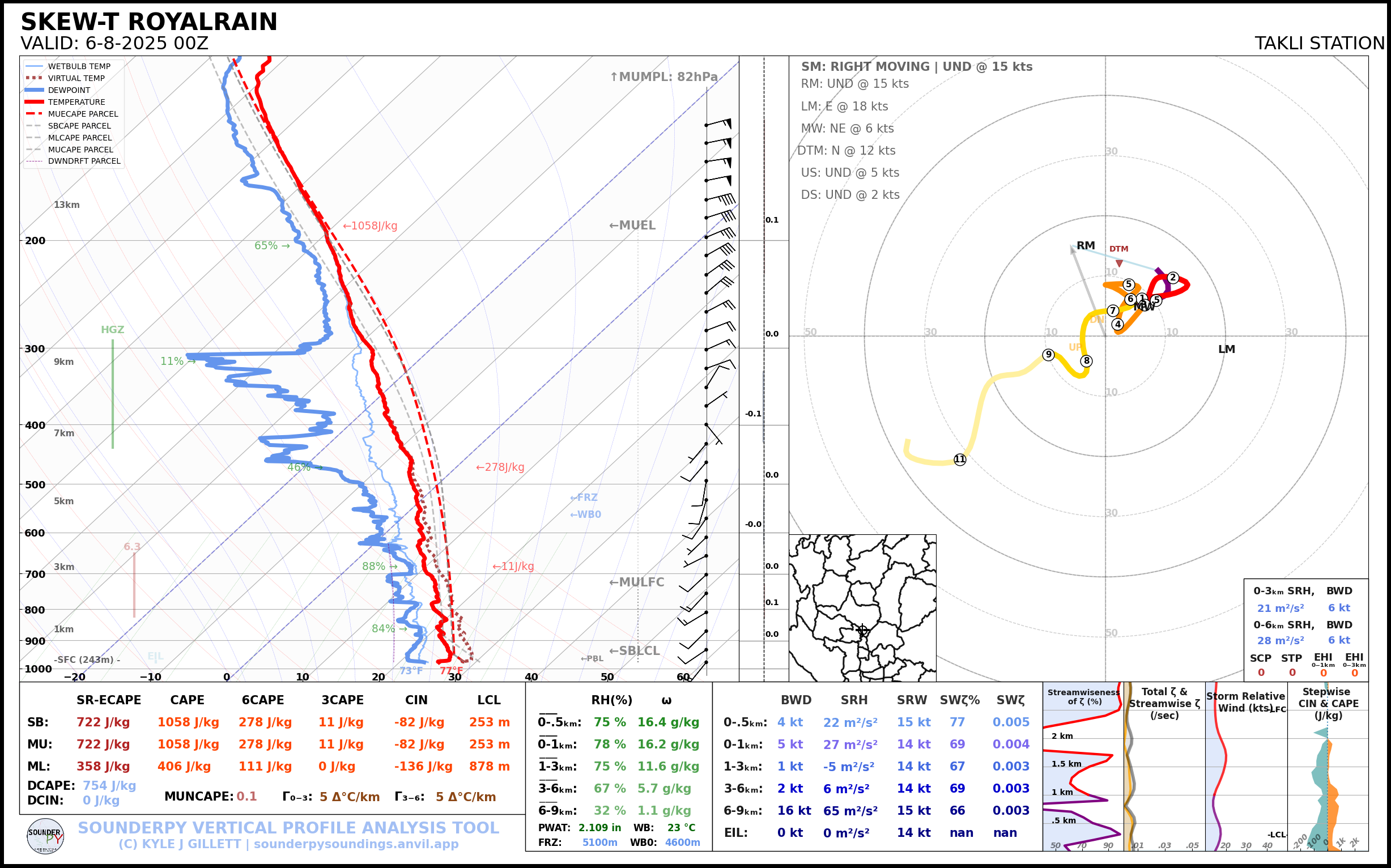Click the green HGZ label
The image size is (1391, 868).
[113, 330]
